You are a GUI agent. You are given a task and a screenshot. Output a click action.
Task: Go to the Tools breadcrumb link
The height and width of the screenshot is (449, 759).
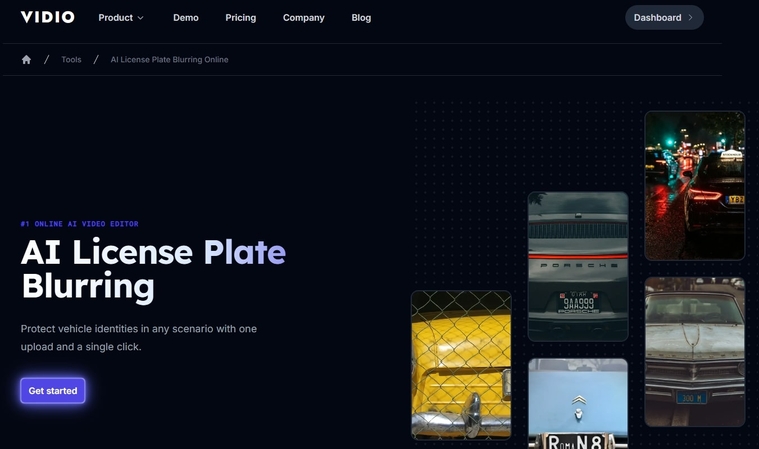(x=71, y=60)
